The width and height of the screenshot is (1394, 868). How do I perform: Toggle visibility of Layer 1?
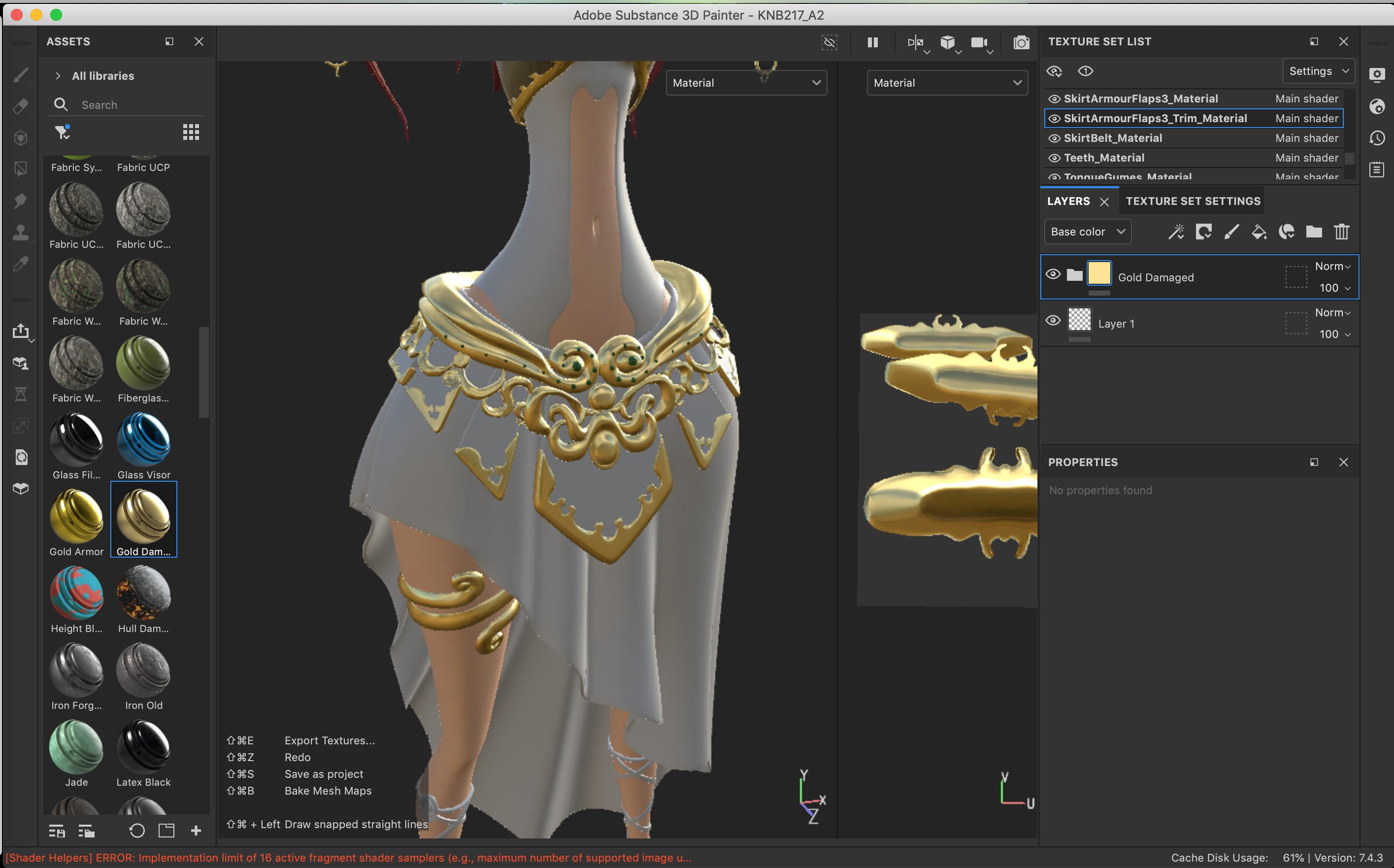point(1053,321)
